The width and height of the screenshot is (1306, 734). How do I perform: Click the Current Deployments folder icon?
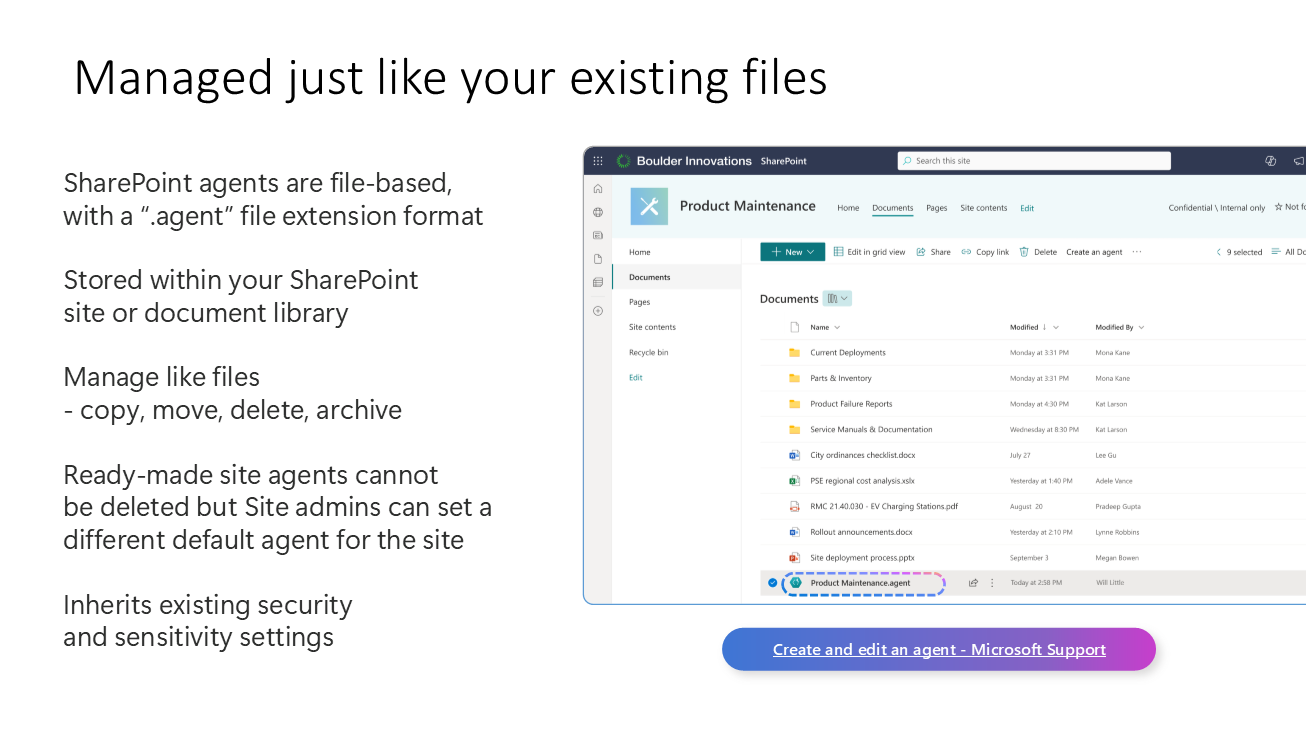coord(794,353)
